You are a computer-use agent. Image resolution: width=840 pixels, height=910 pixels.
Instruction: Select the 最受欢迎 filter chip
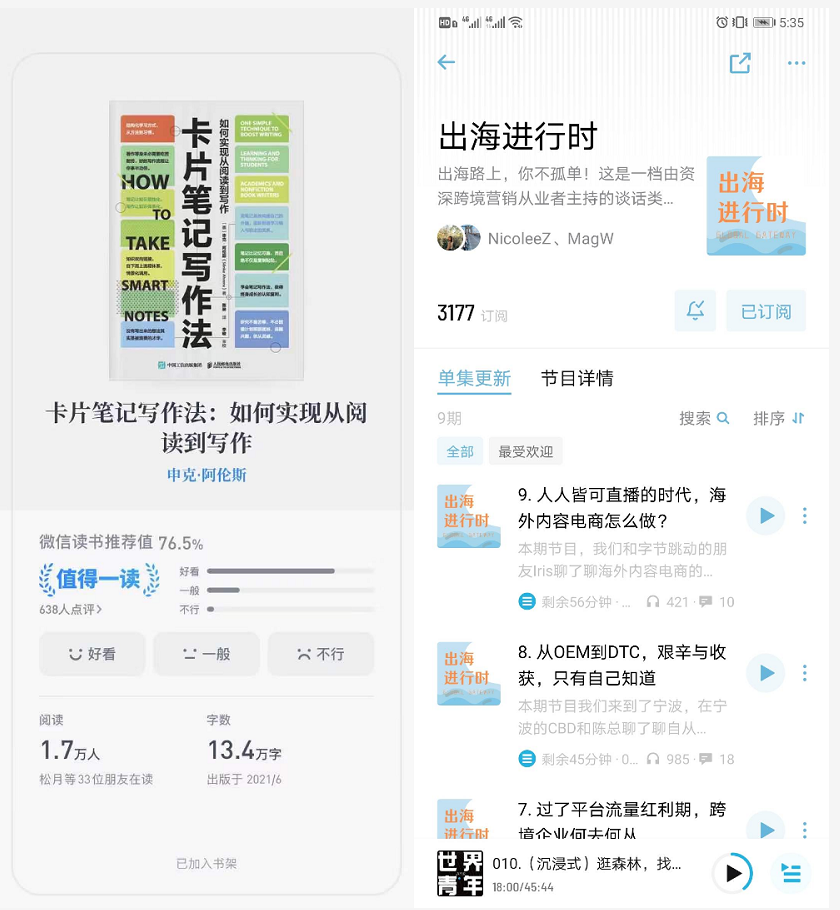click(525, 451)
